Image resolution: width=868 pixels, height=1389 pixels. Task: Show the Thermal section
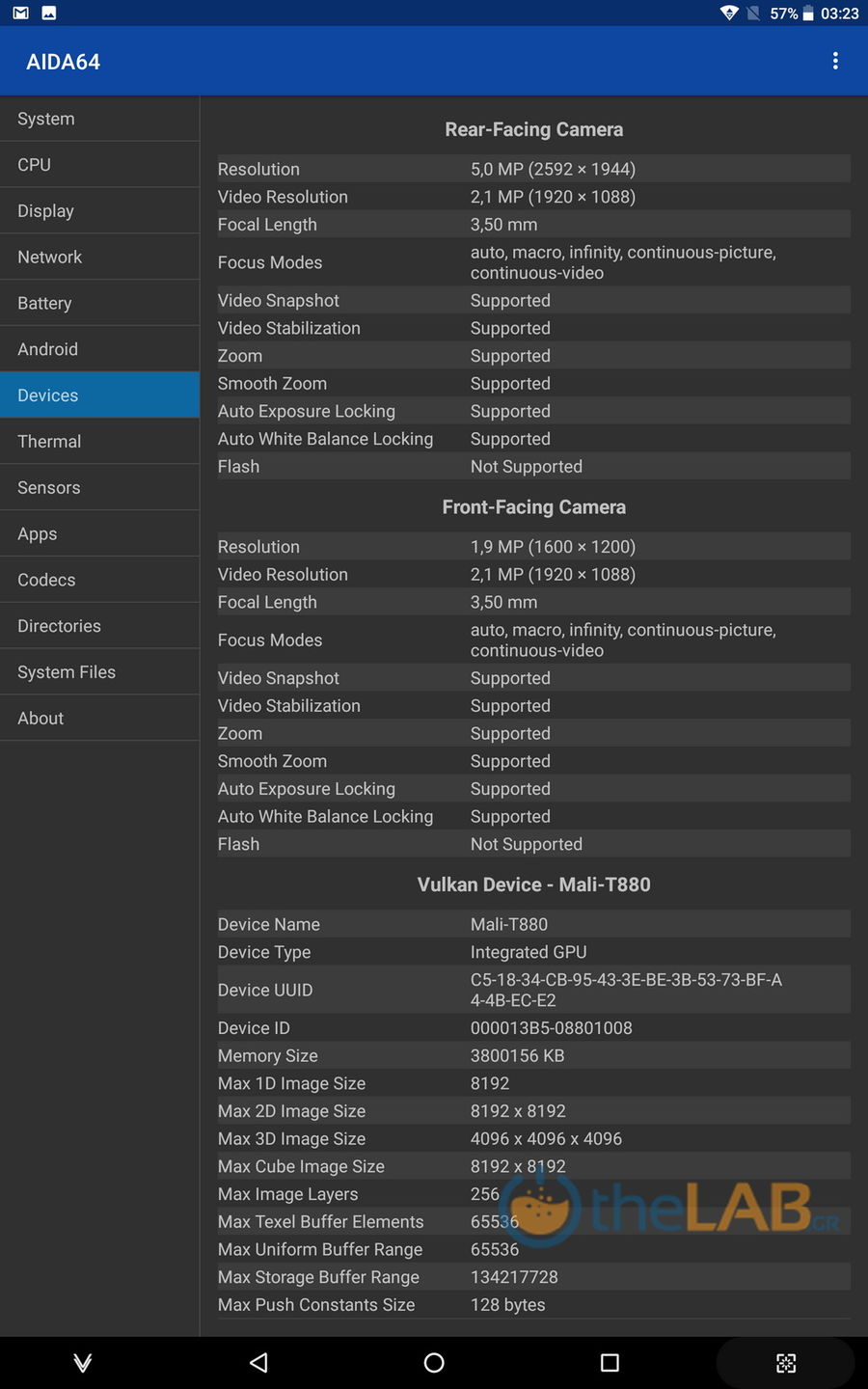(99, 442)
